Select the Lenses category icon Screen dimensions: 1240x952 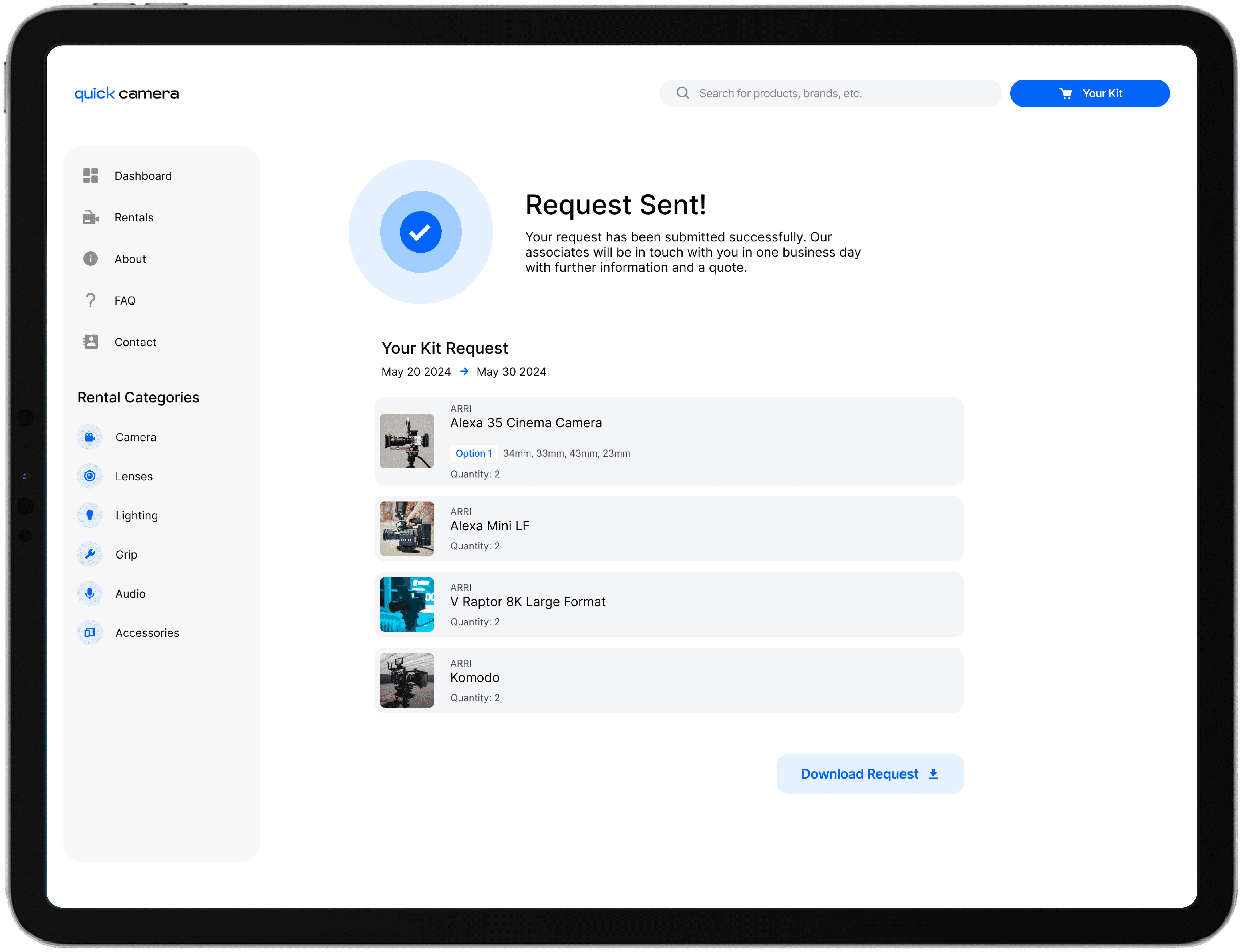point(90,476)
